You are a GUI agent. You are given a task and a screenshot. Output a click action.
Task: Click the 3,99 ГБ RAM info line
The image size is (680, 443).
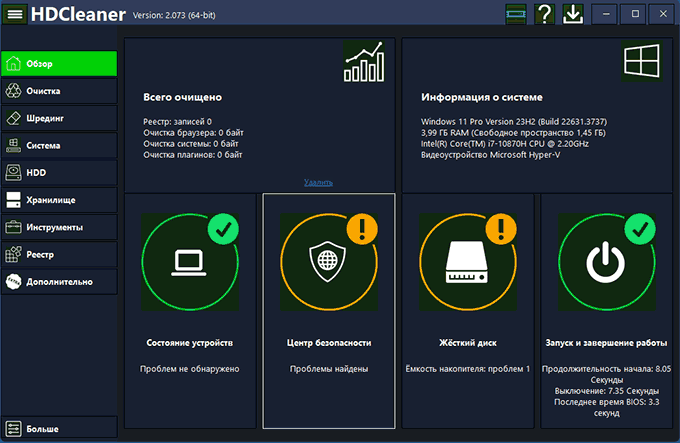(x=513, y=133)
